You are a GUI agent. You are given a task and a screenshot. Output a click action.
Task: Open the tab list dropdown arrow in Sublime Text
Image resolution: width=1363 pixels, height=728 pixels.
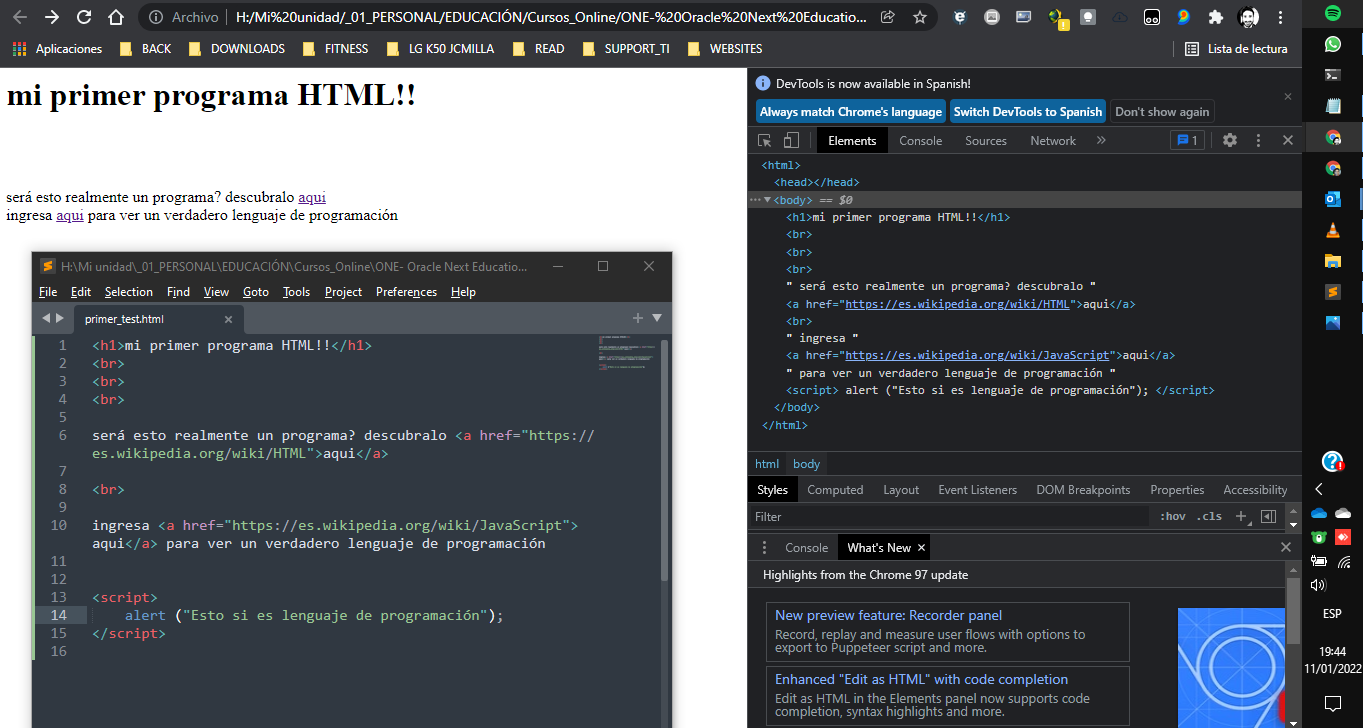pos(657,318)
